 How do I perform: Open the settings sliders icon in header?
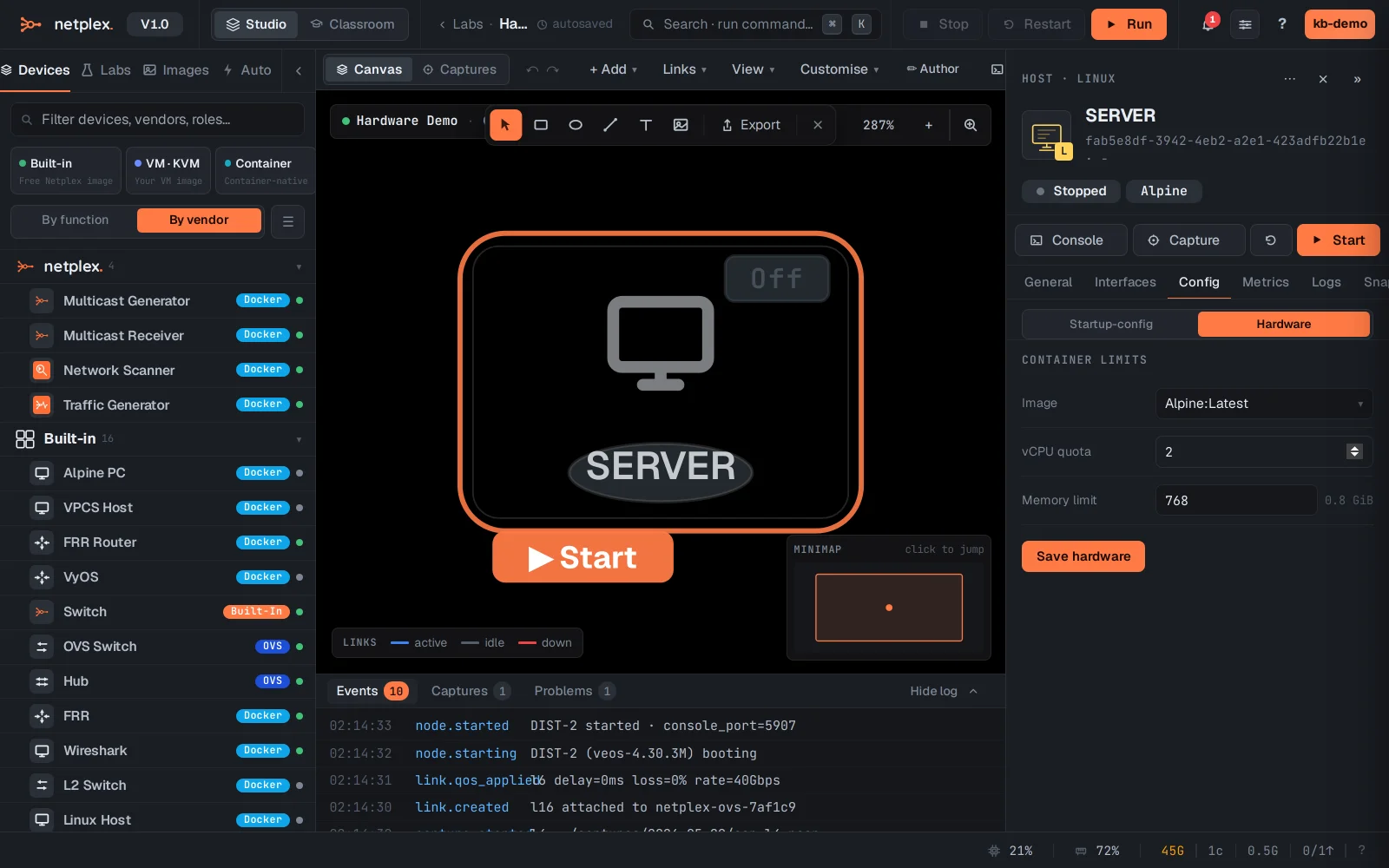1245,24
